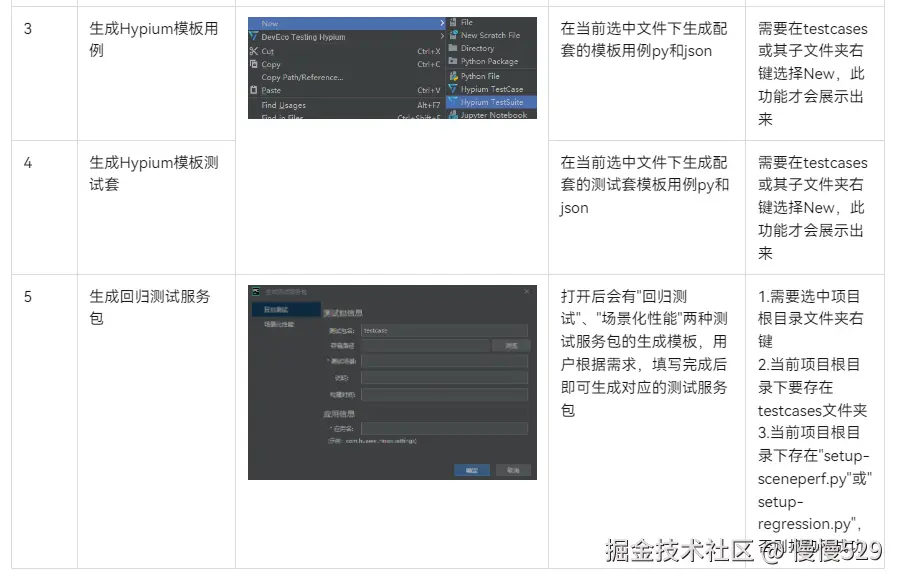Close the regression test package dialog
This screenshot has height=583, width=901.
(x=526, y=292)
